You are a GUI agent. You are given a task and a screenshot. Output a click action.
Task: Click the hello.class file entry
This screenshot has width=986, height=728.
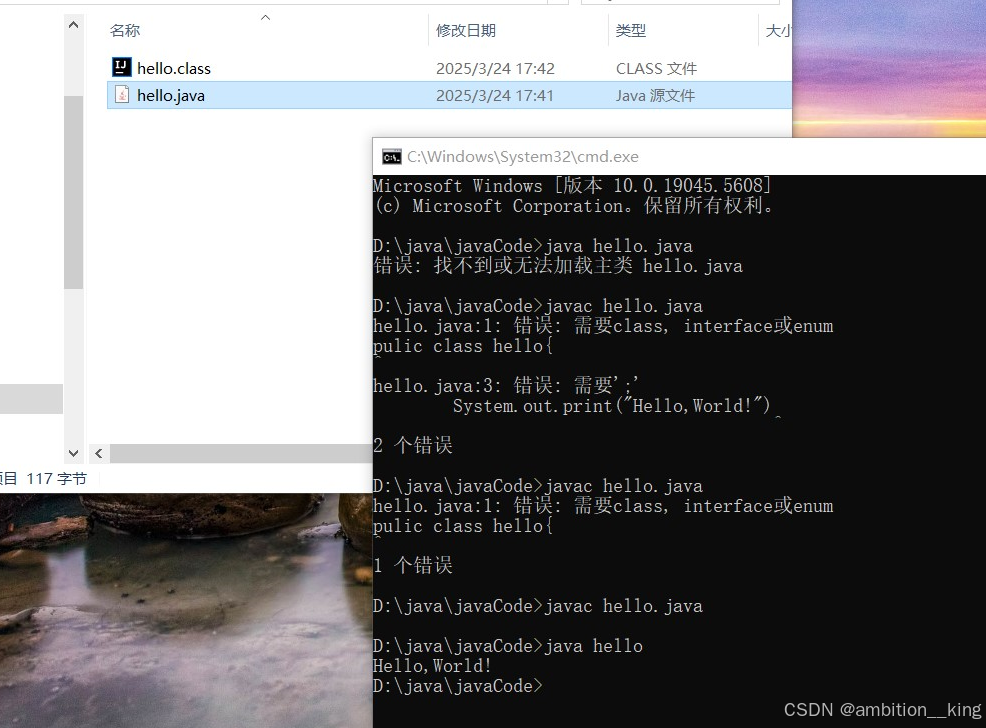[172, 67]
